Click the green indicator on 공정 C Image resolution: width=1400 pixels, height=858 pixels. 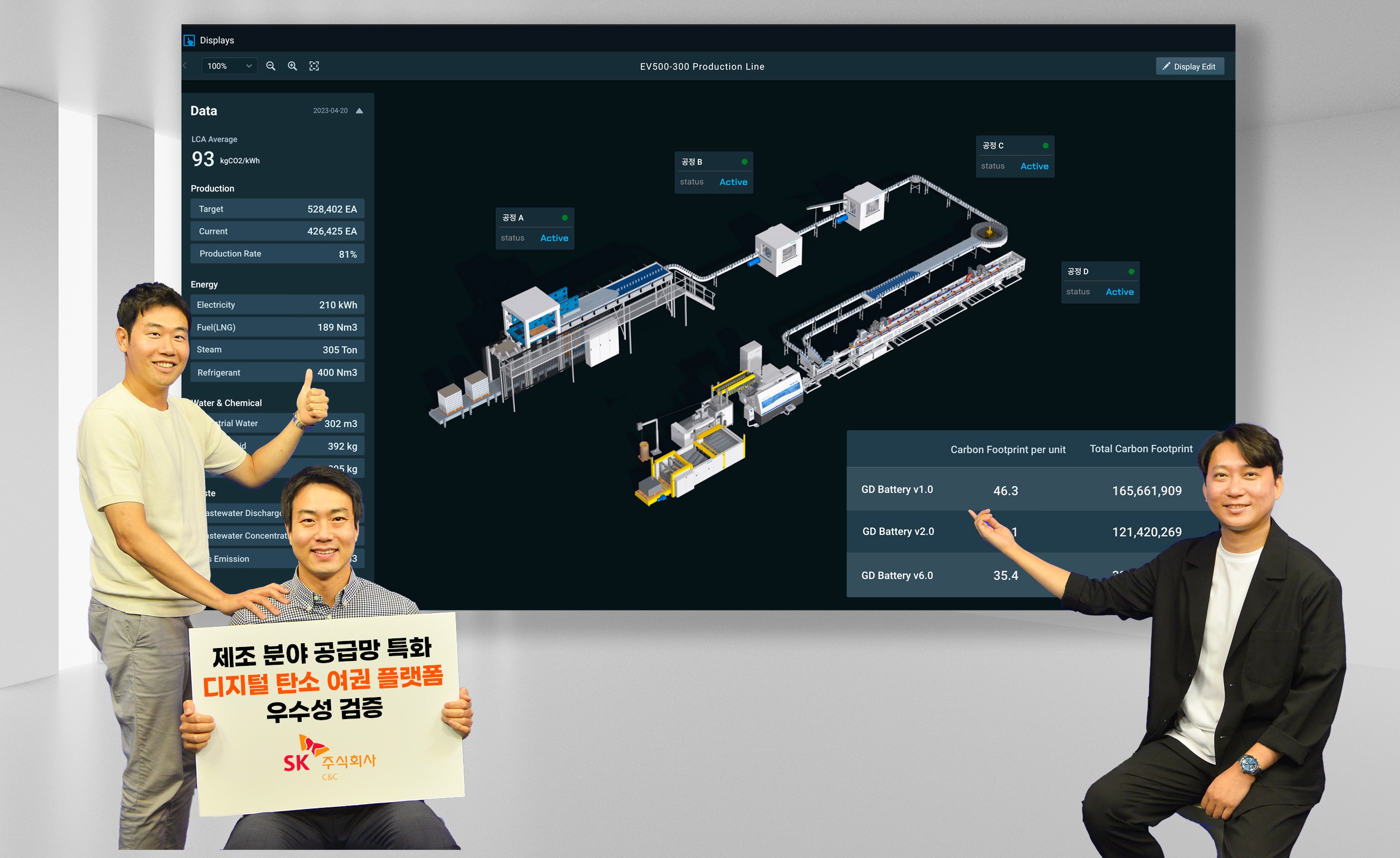coord(1045,145)
